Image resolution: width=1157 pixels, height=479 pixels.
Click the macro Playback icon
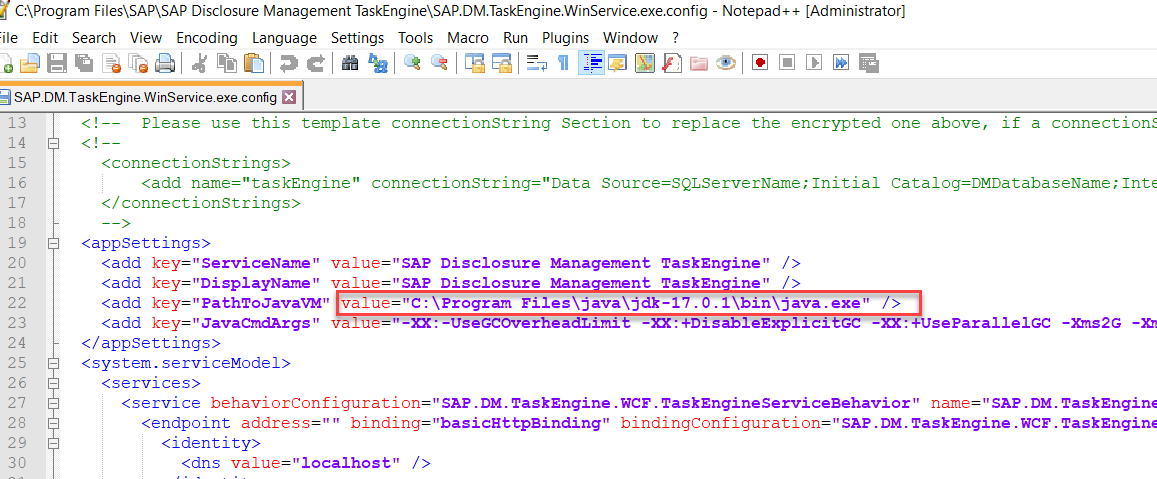point(815,63)
